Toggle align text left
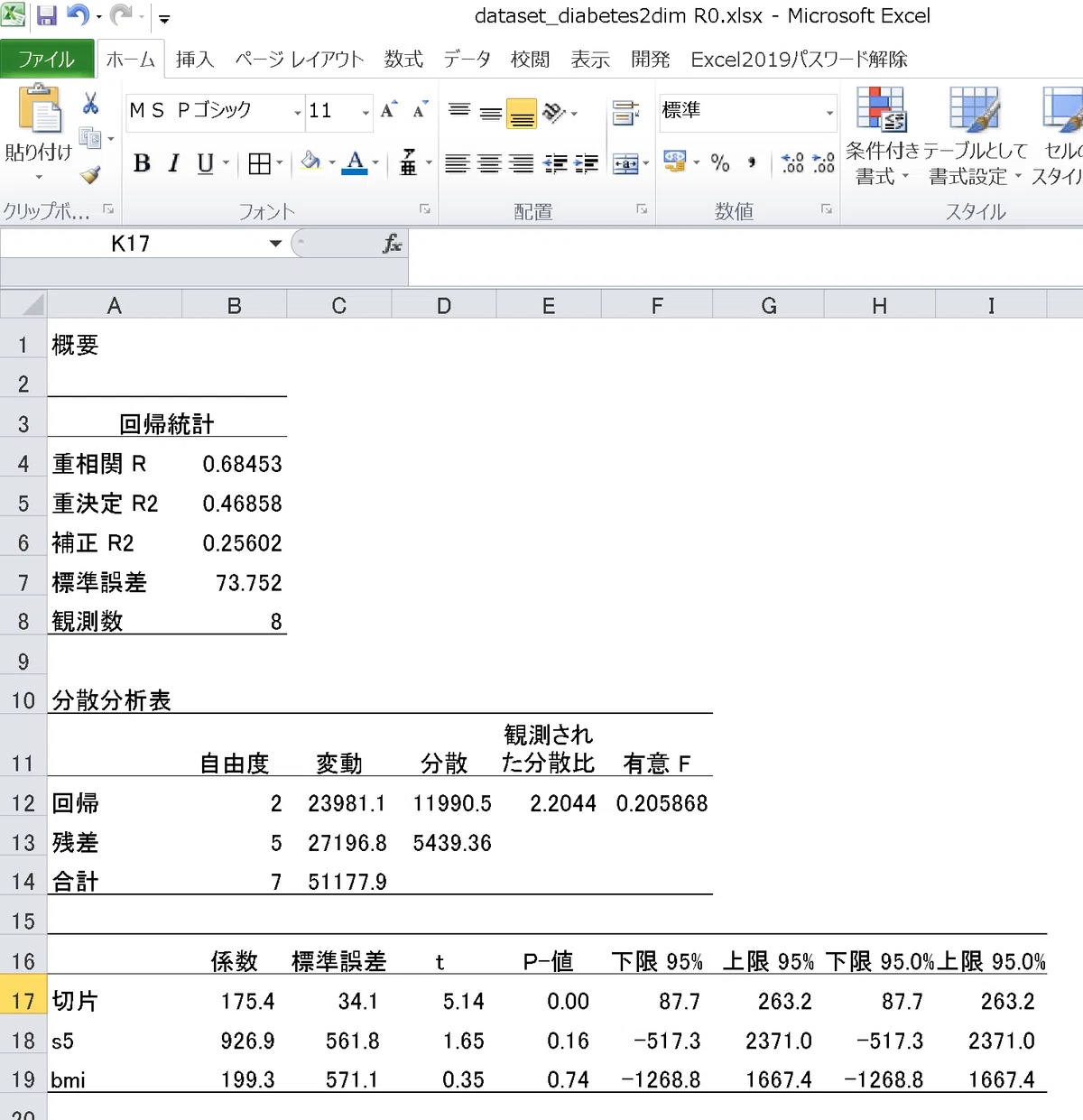The height and width of the screenshot is (1120, 1083). (x=458, y=163)
